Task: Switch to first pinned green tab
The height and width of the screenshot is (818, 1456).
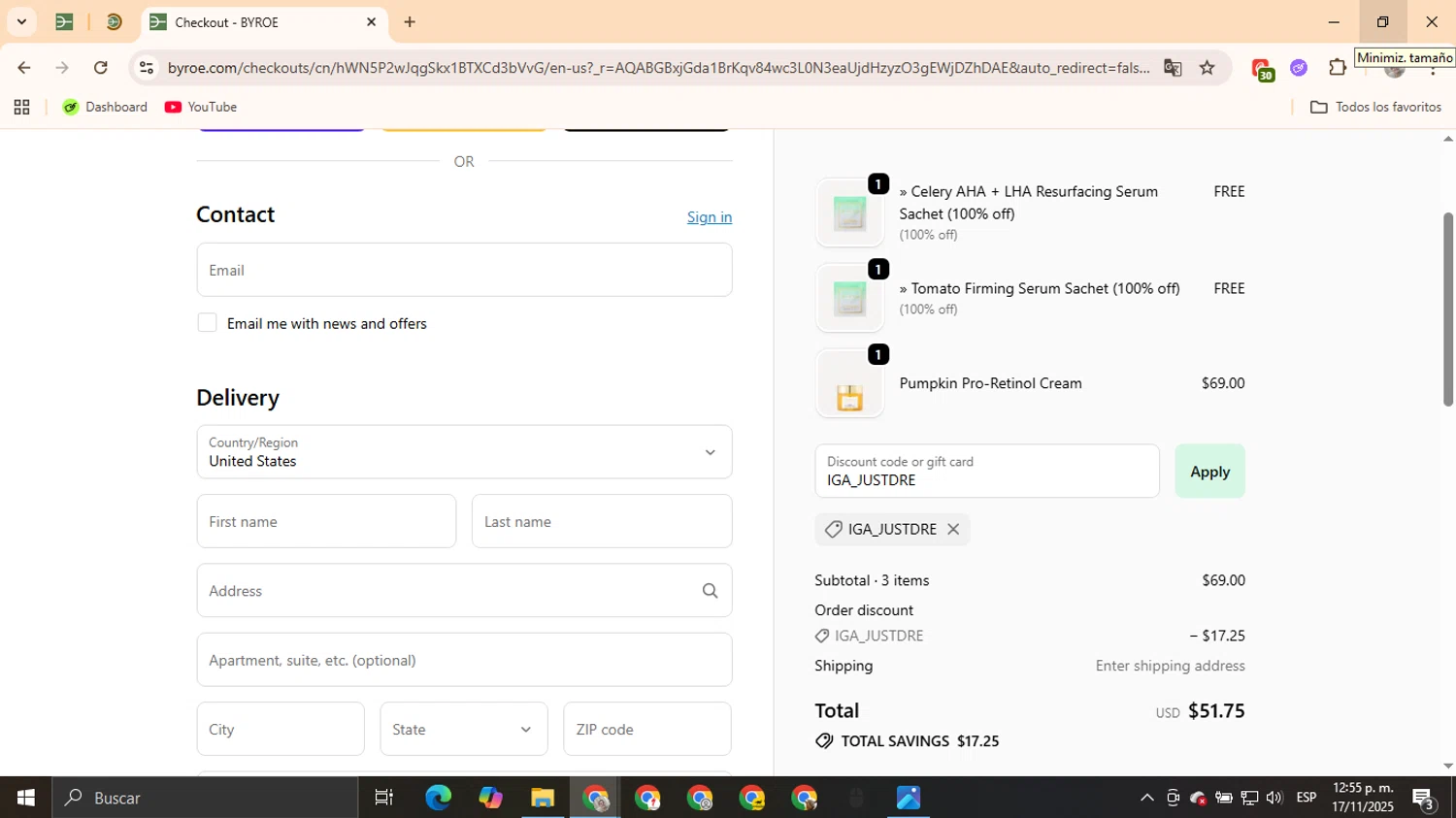Action: click(x=65, y=21)
